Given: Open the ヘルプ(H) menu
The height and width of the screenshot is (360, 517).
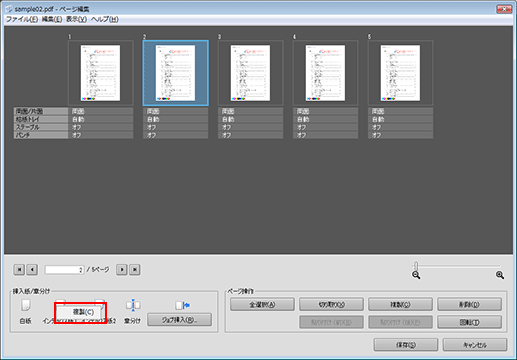Looking at the screenshot, I should (105, 19).
